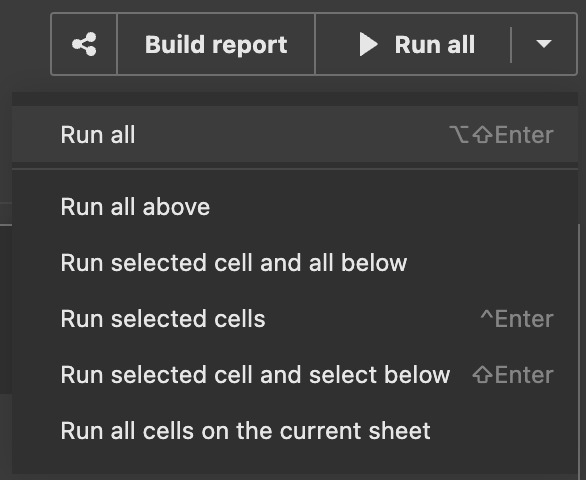Click the caret symbol before Enter for selected cells
This screenshot has height=480, width=586.
coord(487,315)
